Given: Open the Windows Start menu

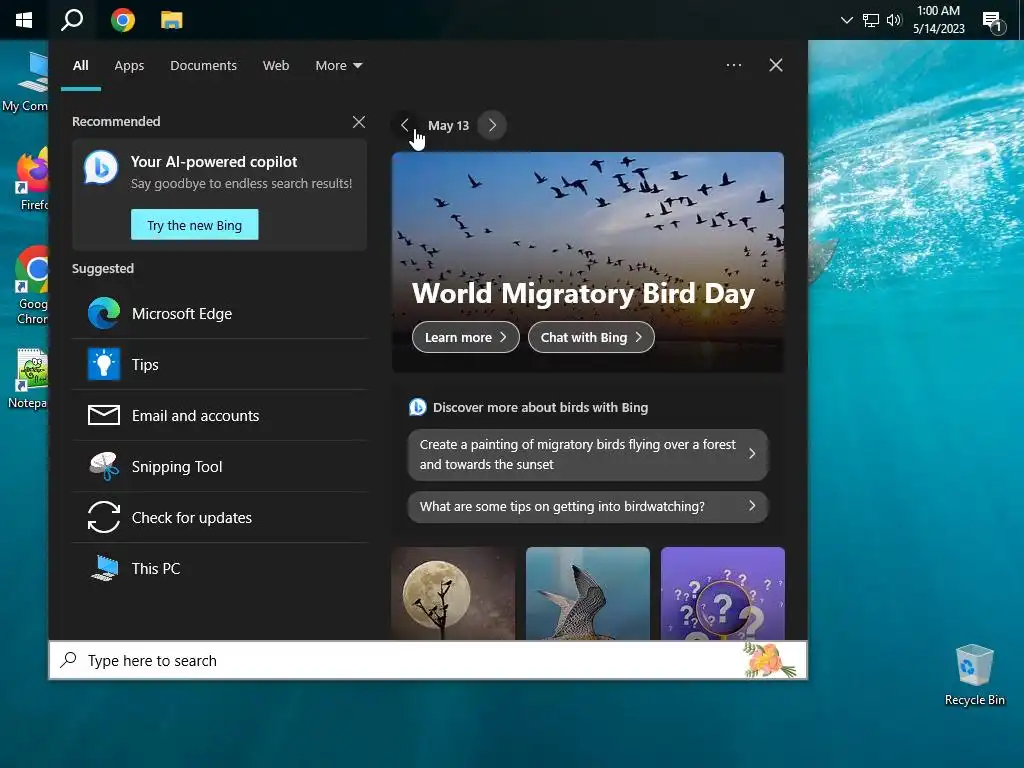Looking at the screenshot, I should pyautogui.click(x=24, y=20).
